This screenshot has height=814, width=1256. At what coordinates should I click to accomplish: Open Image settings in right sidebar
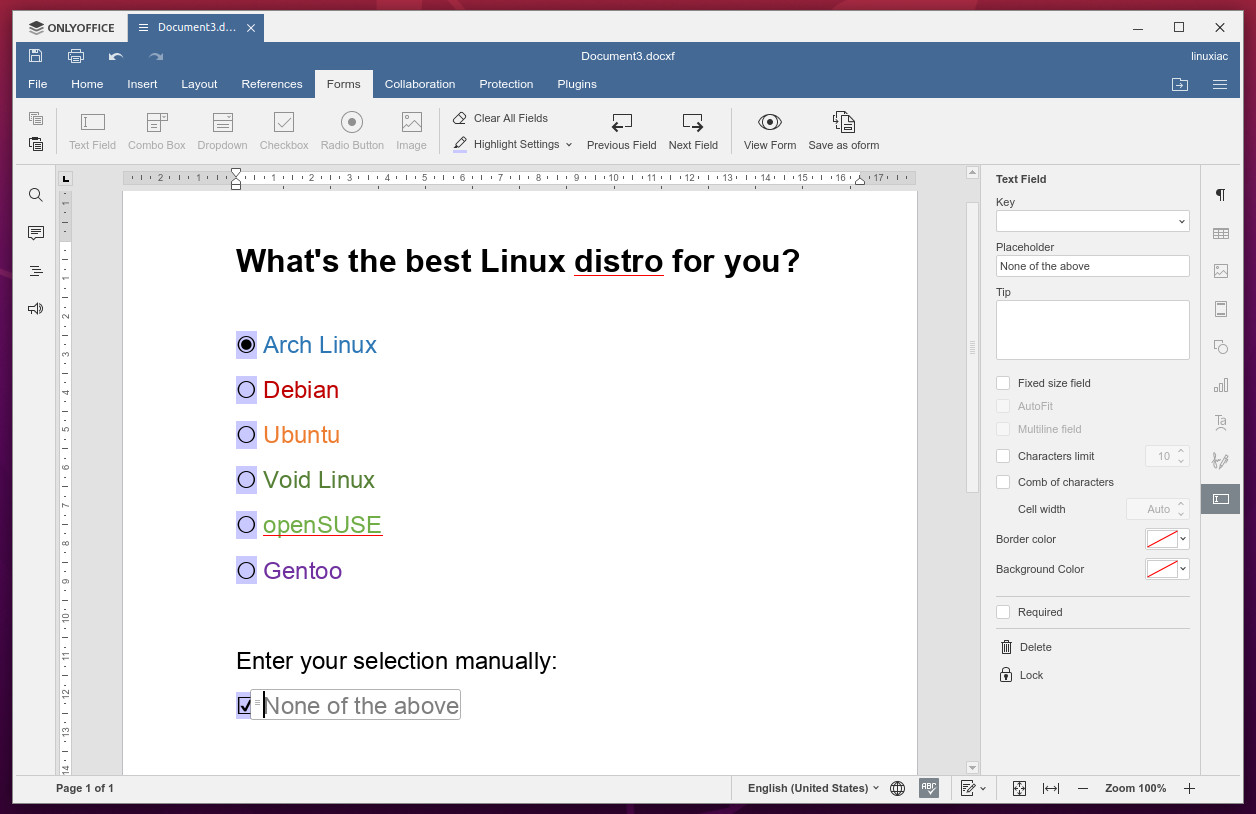[1220, 271]
